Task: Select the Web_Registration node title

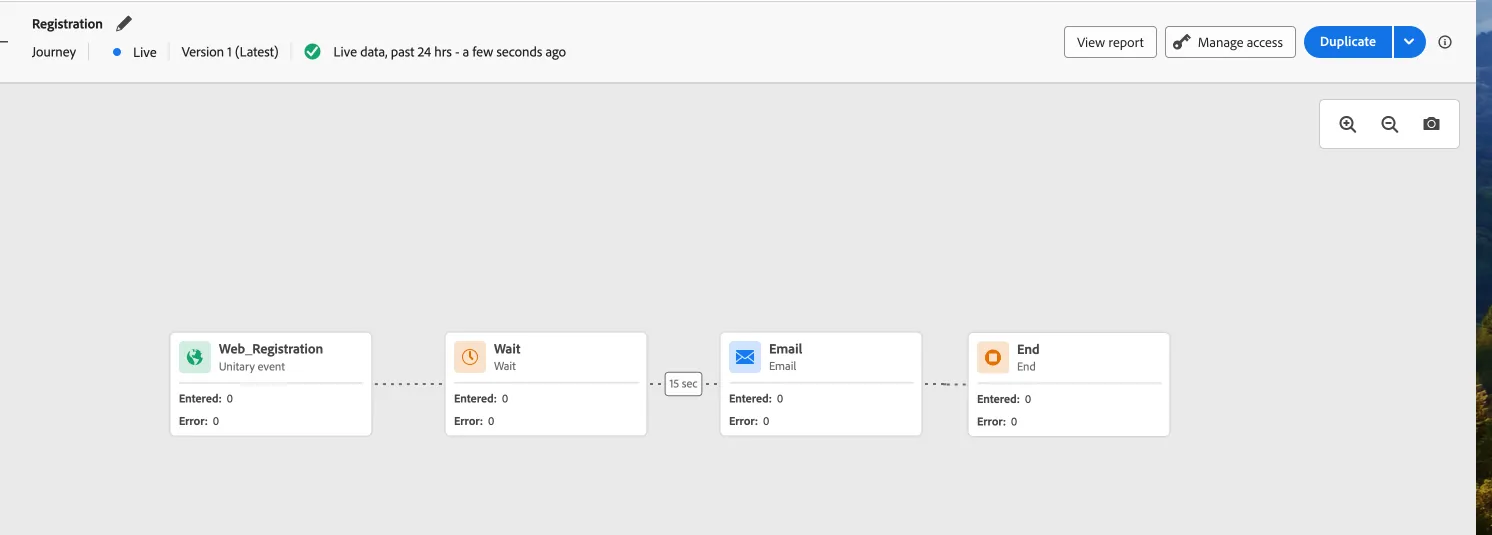Action: 271,349
